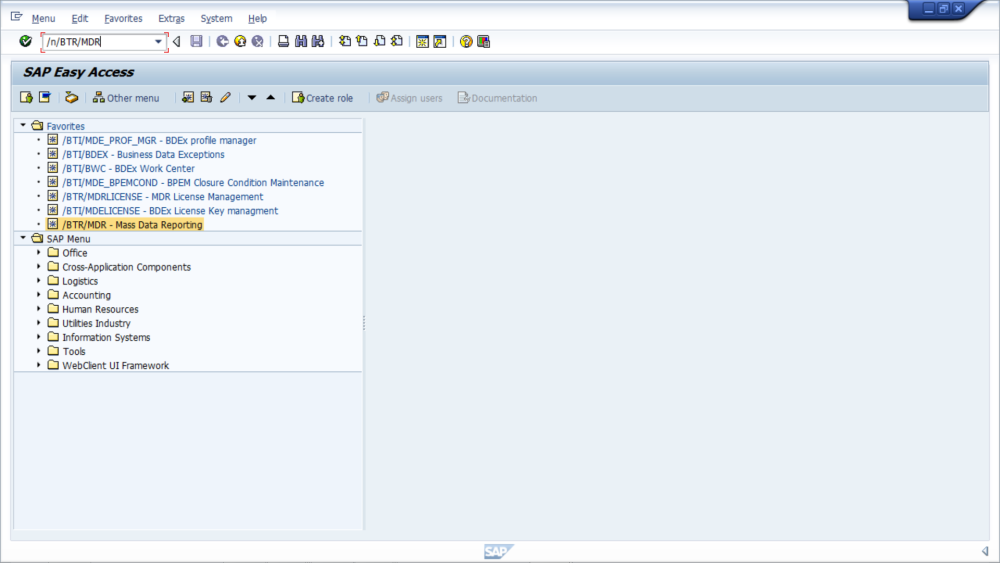Click the Print icon in toolbar
Image resolution: width=1000 pixels, height=563 pixels.
[283, 41]
